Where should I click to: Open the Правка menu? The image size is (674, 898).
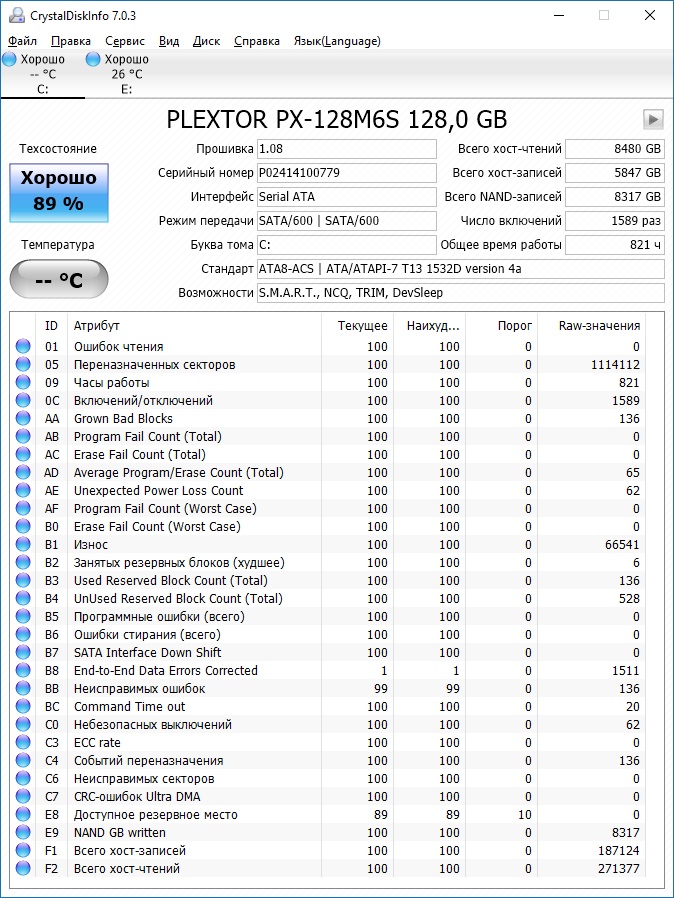point(70,41)
